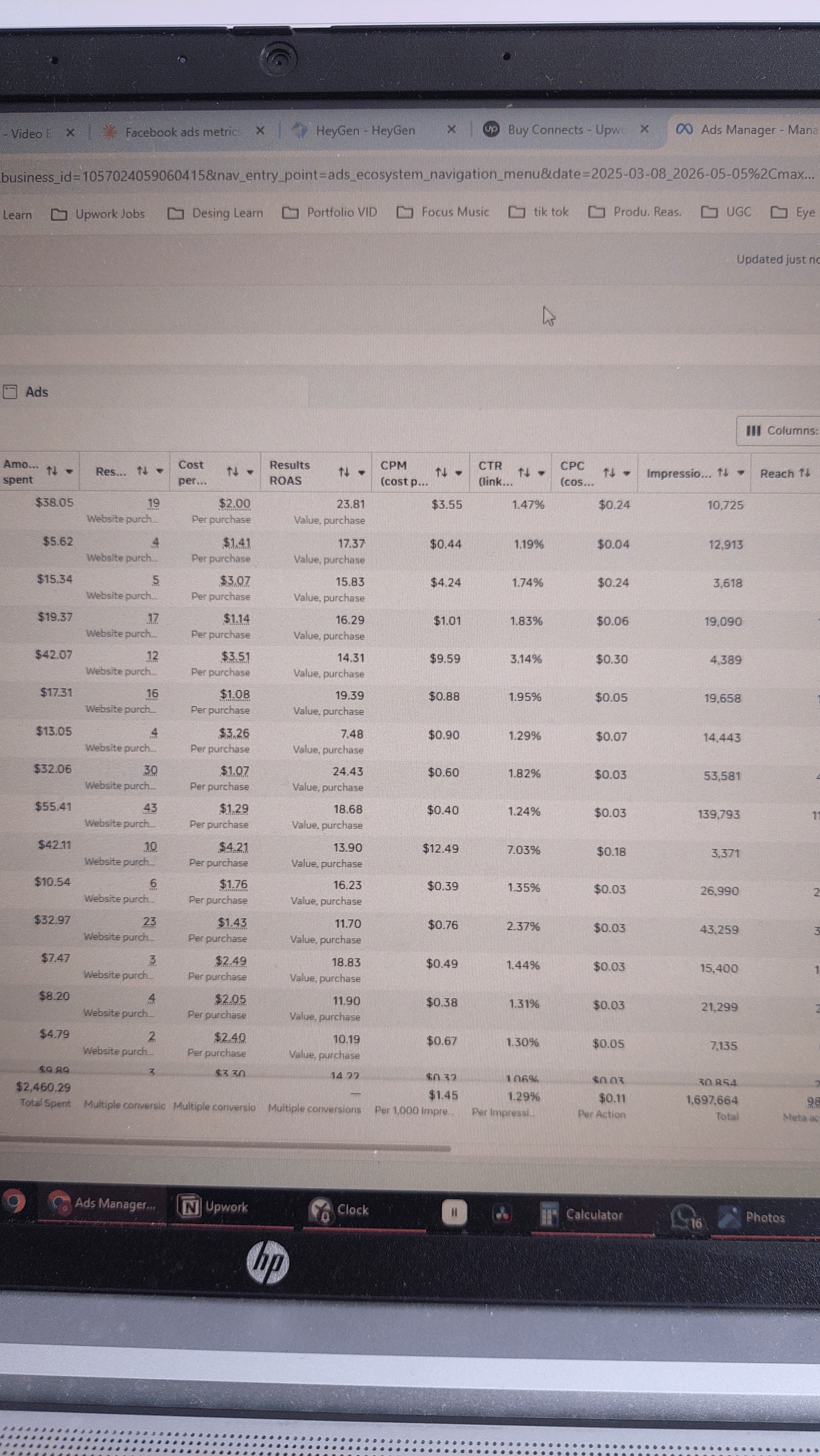Sort the Amount spent column
This screenshot has width=820, height=1456.
click(52, 471)
